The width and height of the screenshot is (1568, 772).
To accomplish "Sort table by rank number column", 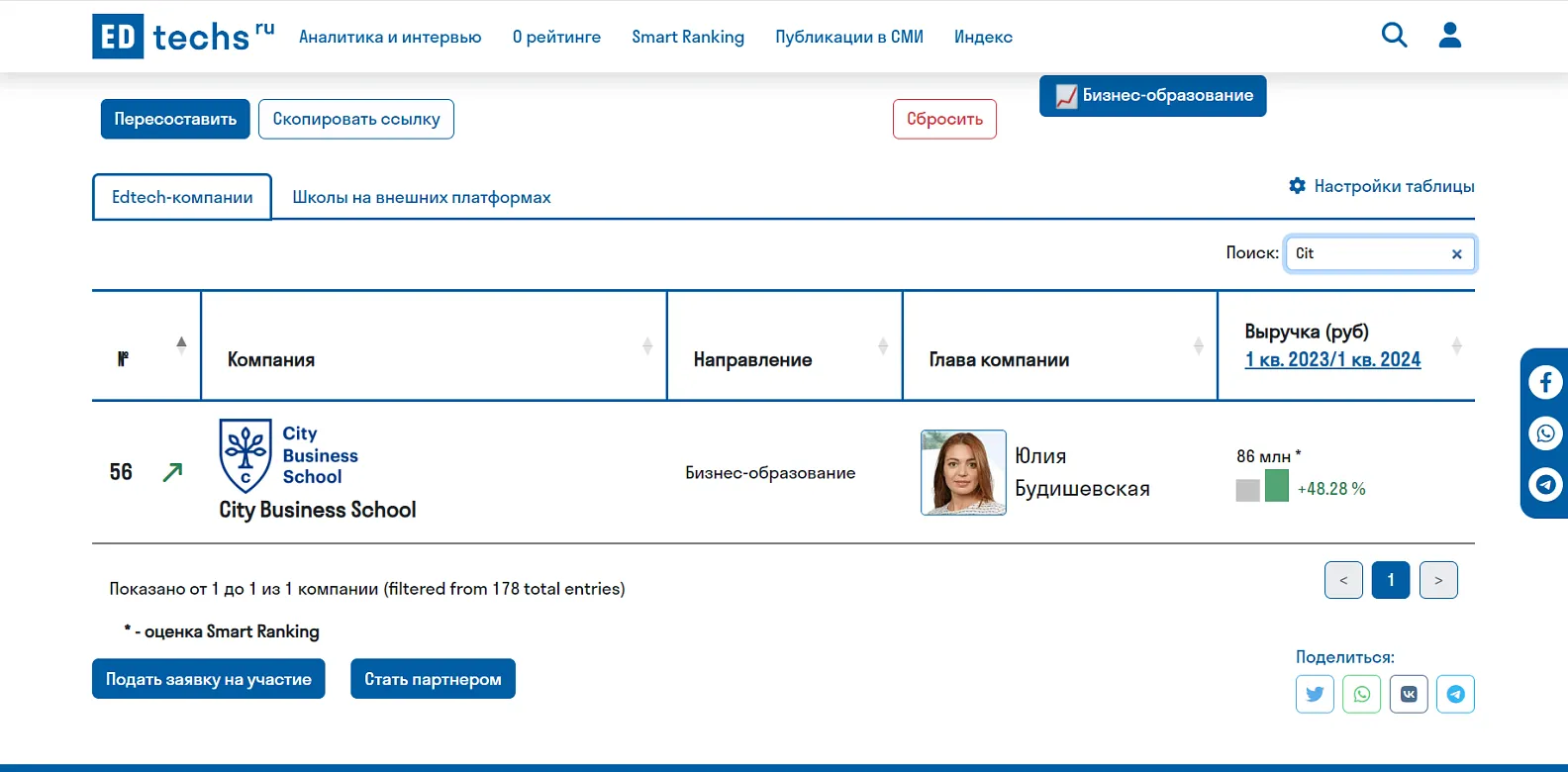I will 181,345.
